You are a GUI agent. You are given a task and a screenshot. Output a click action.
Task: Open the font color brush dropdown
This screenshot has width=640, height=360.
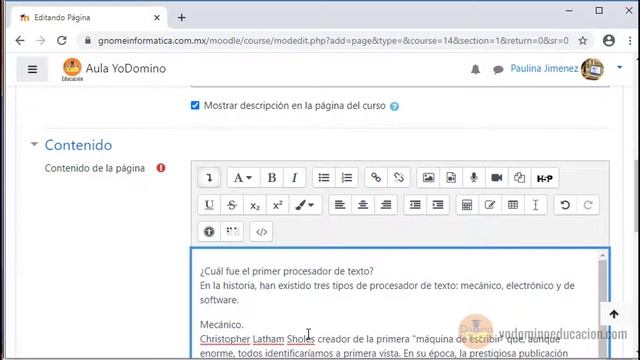coord(305,204)
